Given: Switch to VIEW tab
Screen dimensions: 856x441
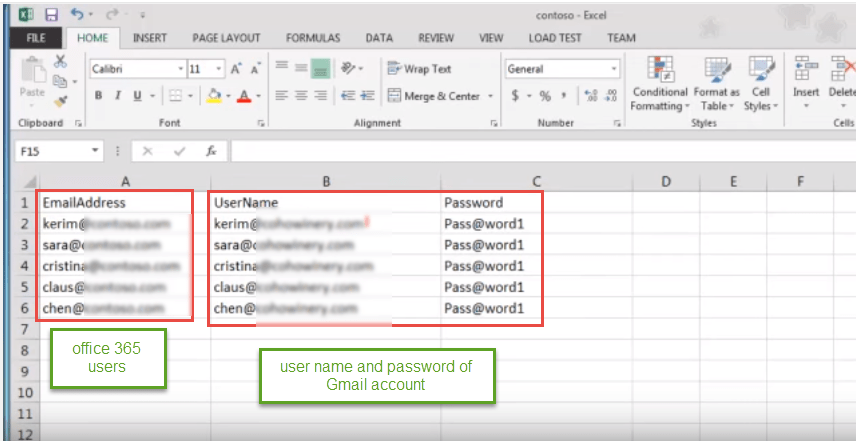Looking at the screenshot, I should click(x=491, y=38).
